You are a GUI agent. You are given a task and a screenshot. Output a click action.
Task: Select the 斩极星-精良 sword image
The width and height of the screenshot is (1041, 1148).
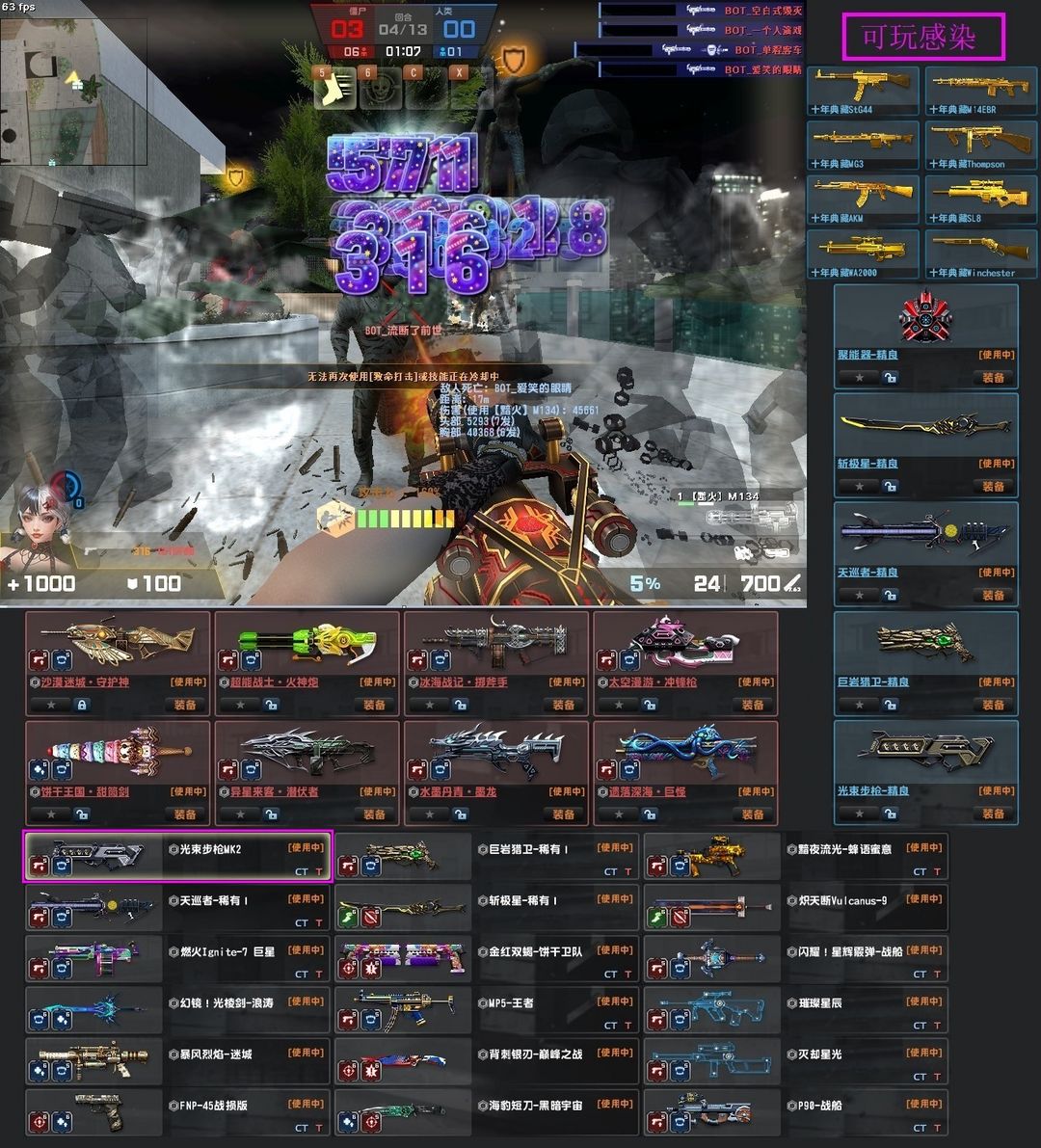tap(925, 425)
